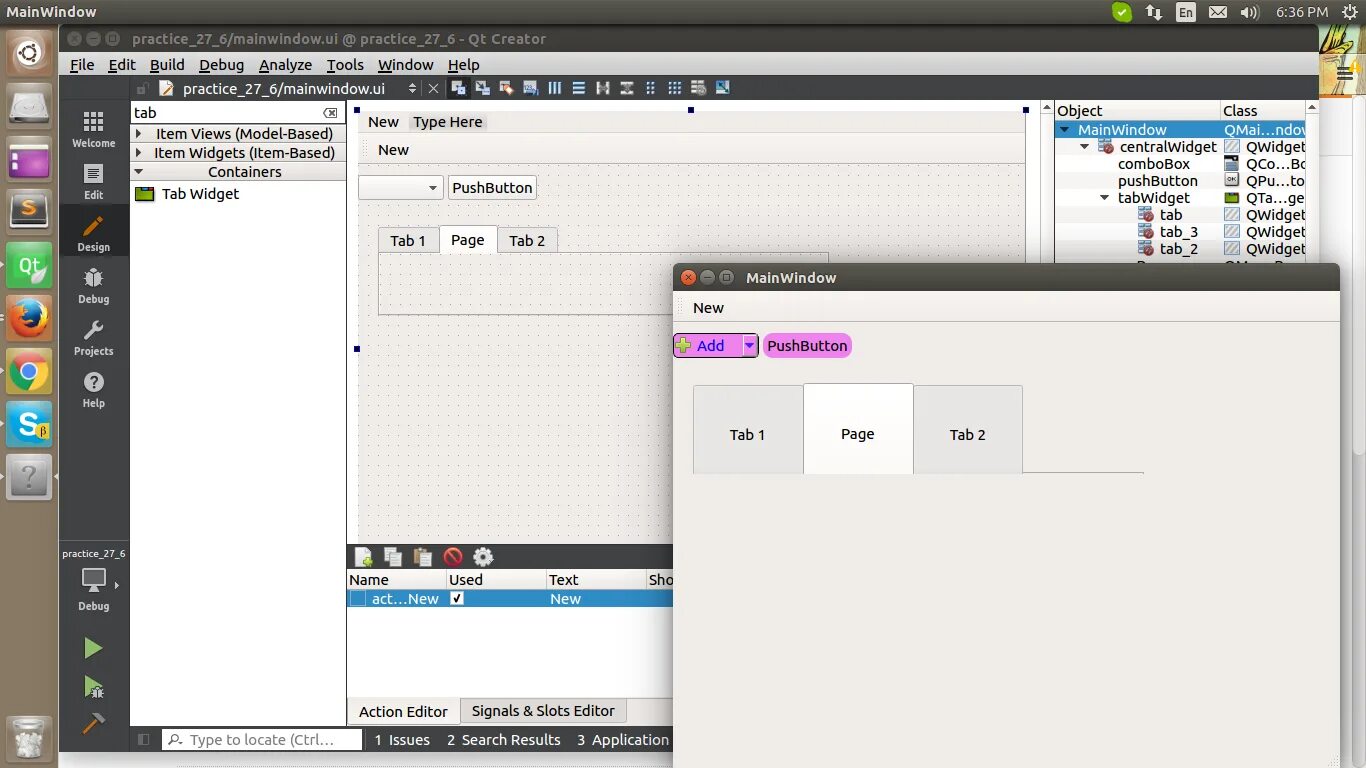The height and width of the screenshot is (768, 1366).
Task: Select Edit Buddies mode icon
Action: pos(506,88)
